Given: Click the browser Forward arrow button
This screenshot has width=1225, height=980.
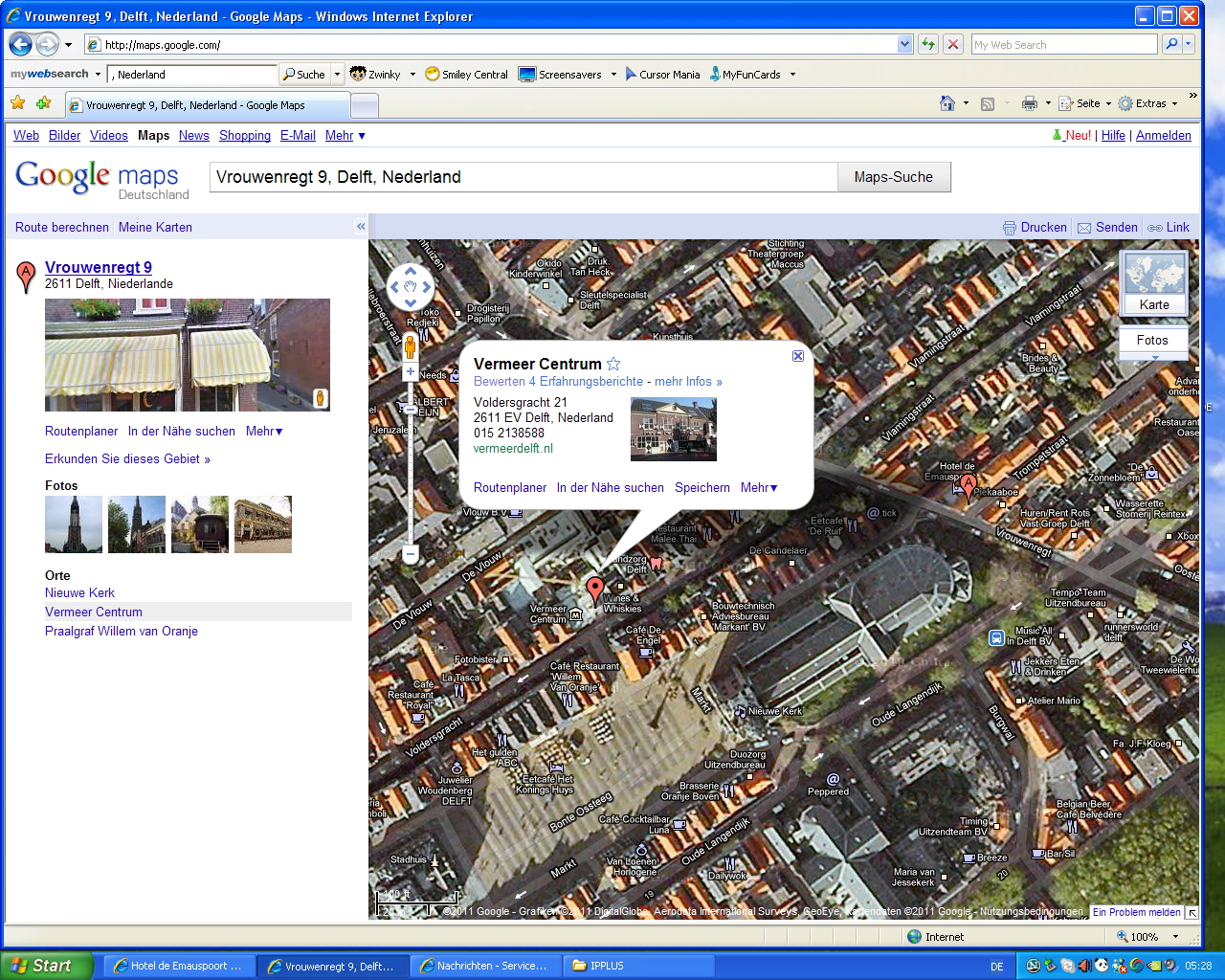Looking at the screenshot, I should point(47,44).
